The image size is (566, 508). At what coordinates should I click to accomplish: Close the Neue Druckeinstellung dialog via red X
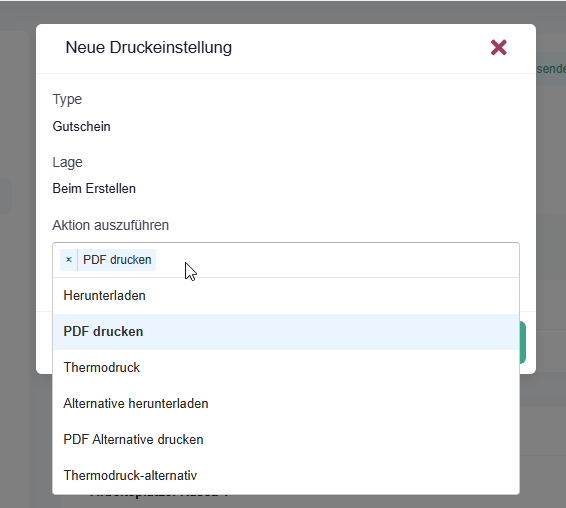coord(498,48)
